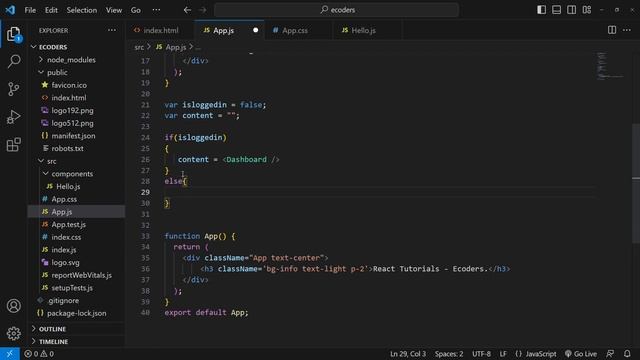Viewport: 640px width, 360px height.
Task: Split the editor to the right
Action: [x=612, y=30]
